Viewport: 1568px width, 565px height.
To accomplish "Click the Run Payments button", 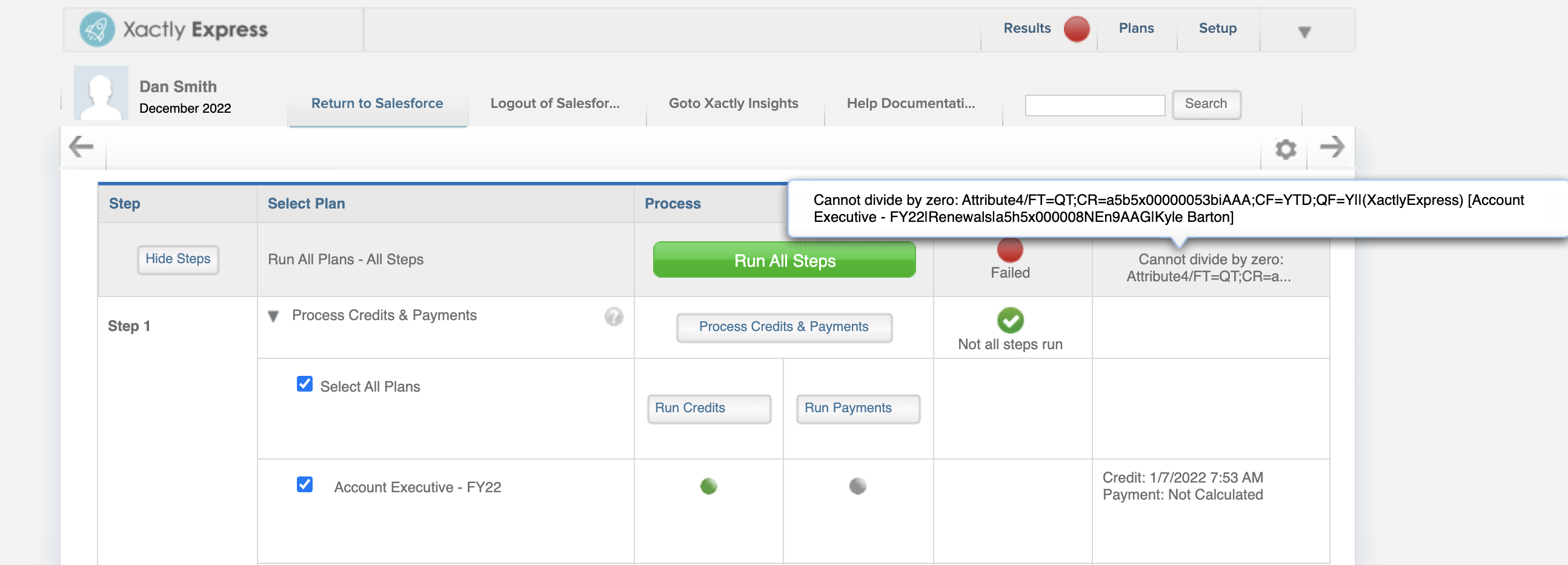I will click(859, 409).
